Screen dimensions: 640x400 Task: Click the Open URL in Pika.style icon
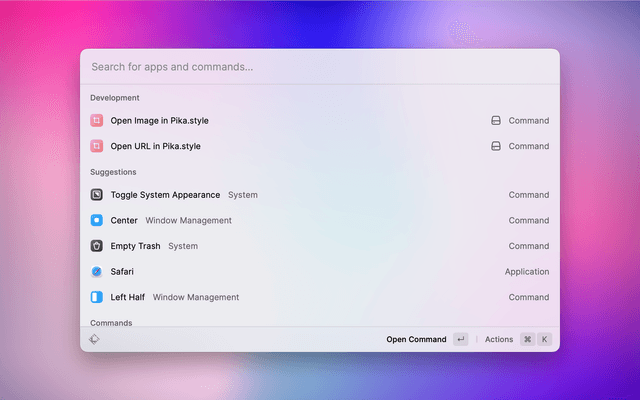point(97,146)
